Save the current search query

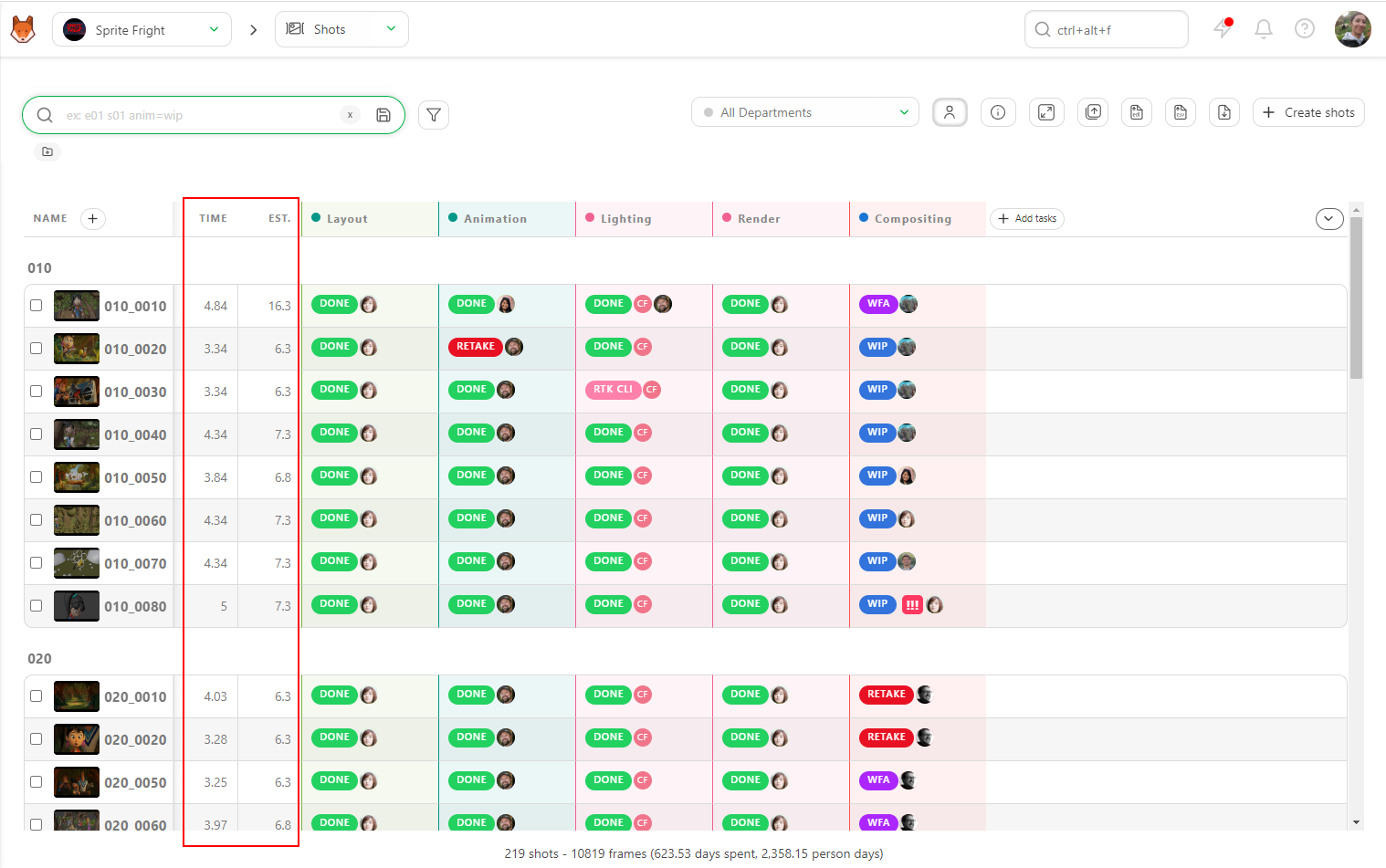383,115
